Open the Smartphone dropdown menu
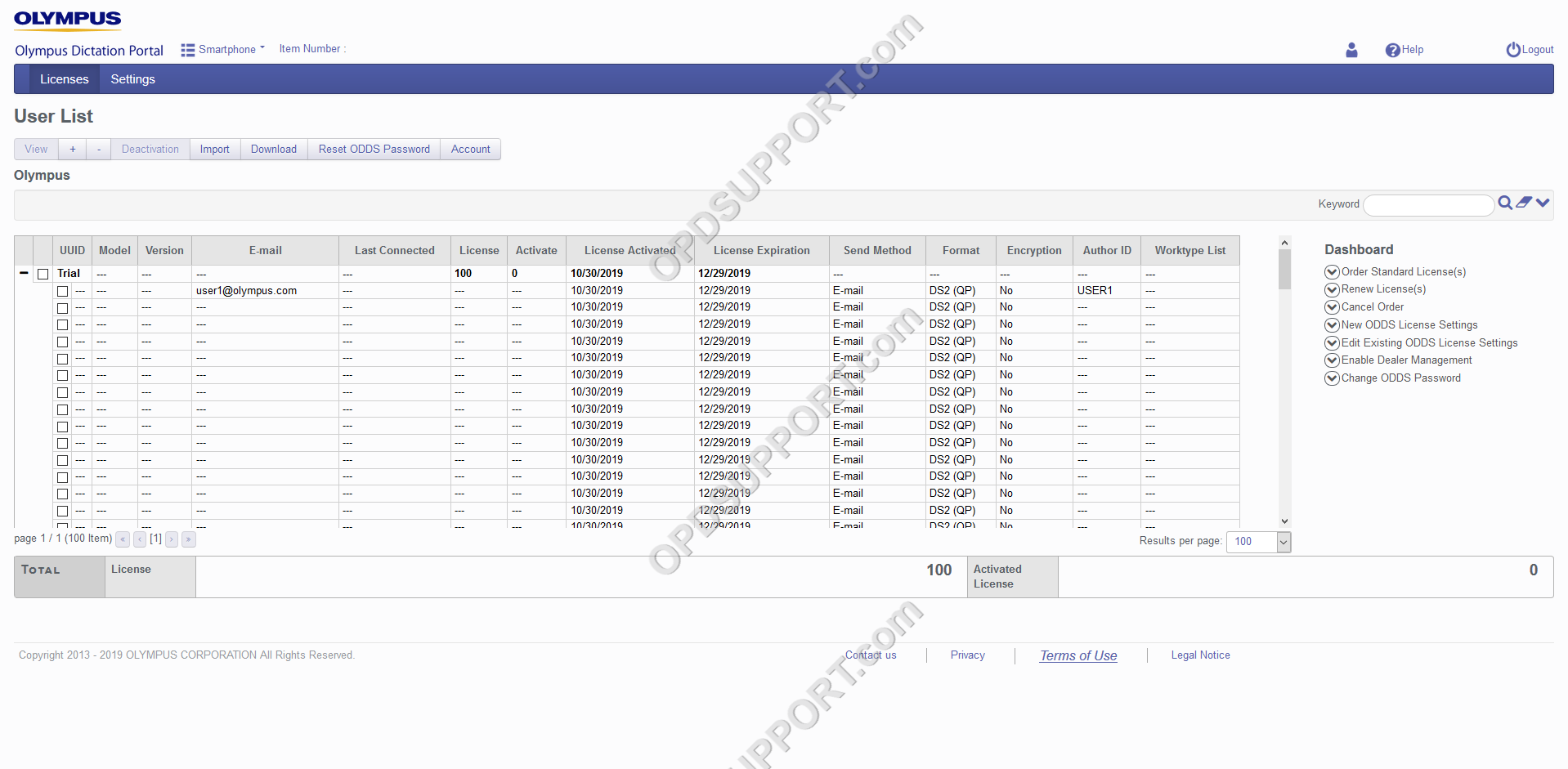Viewport: 1568px width, 769px height. pos(231,50)
